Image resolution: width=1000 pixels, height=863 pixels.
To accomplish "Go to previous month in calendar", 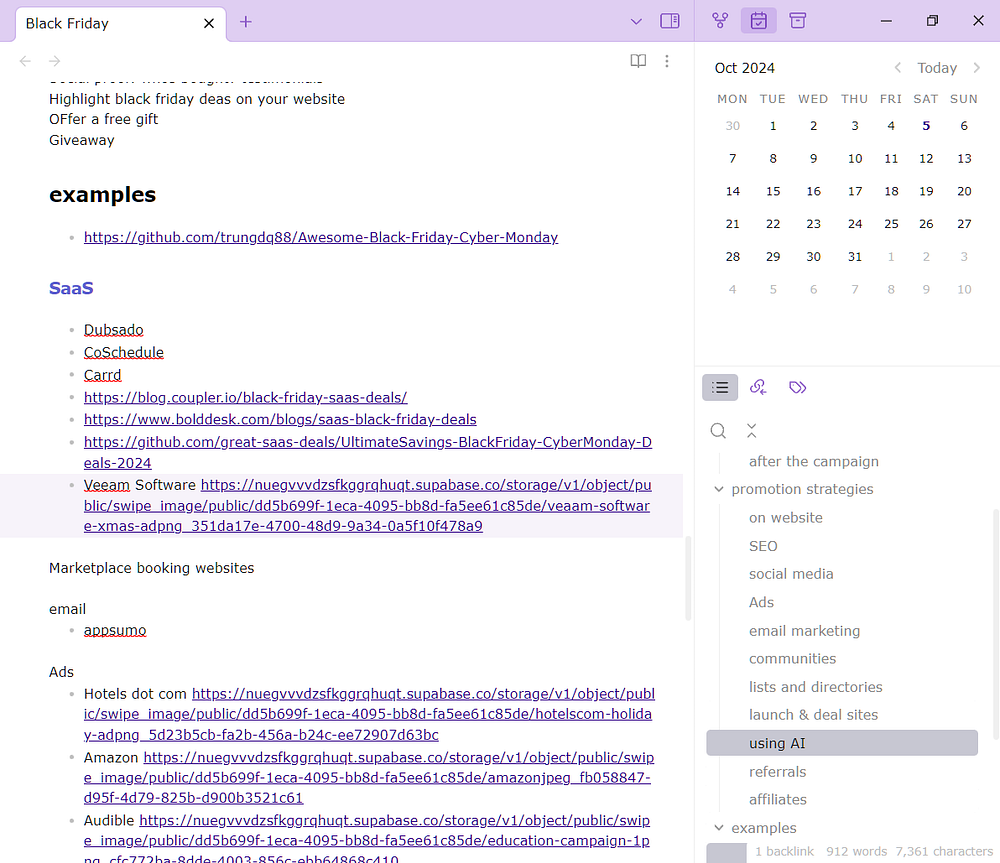I will 897,68.
